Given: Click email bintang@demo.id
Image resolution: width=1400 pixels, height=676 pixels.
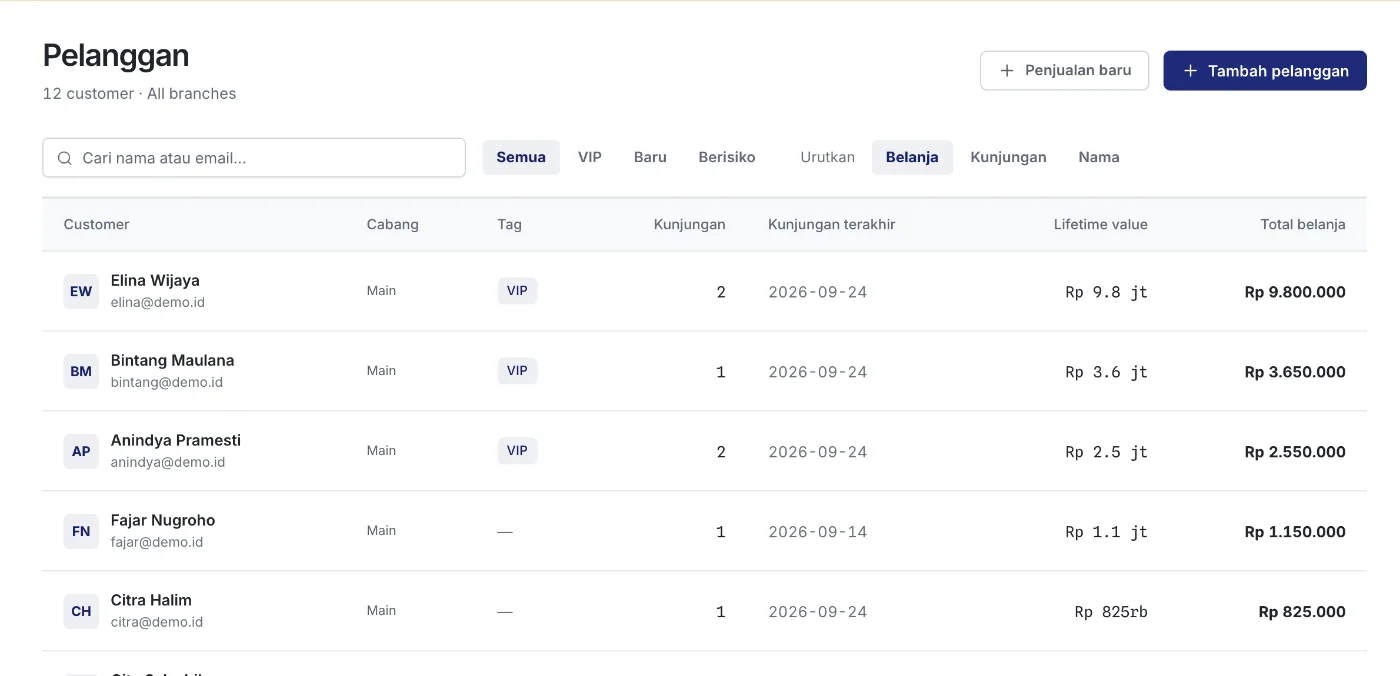Looking at the screenshot, I should coord(167,382).
